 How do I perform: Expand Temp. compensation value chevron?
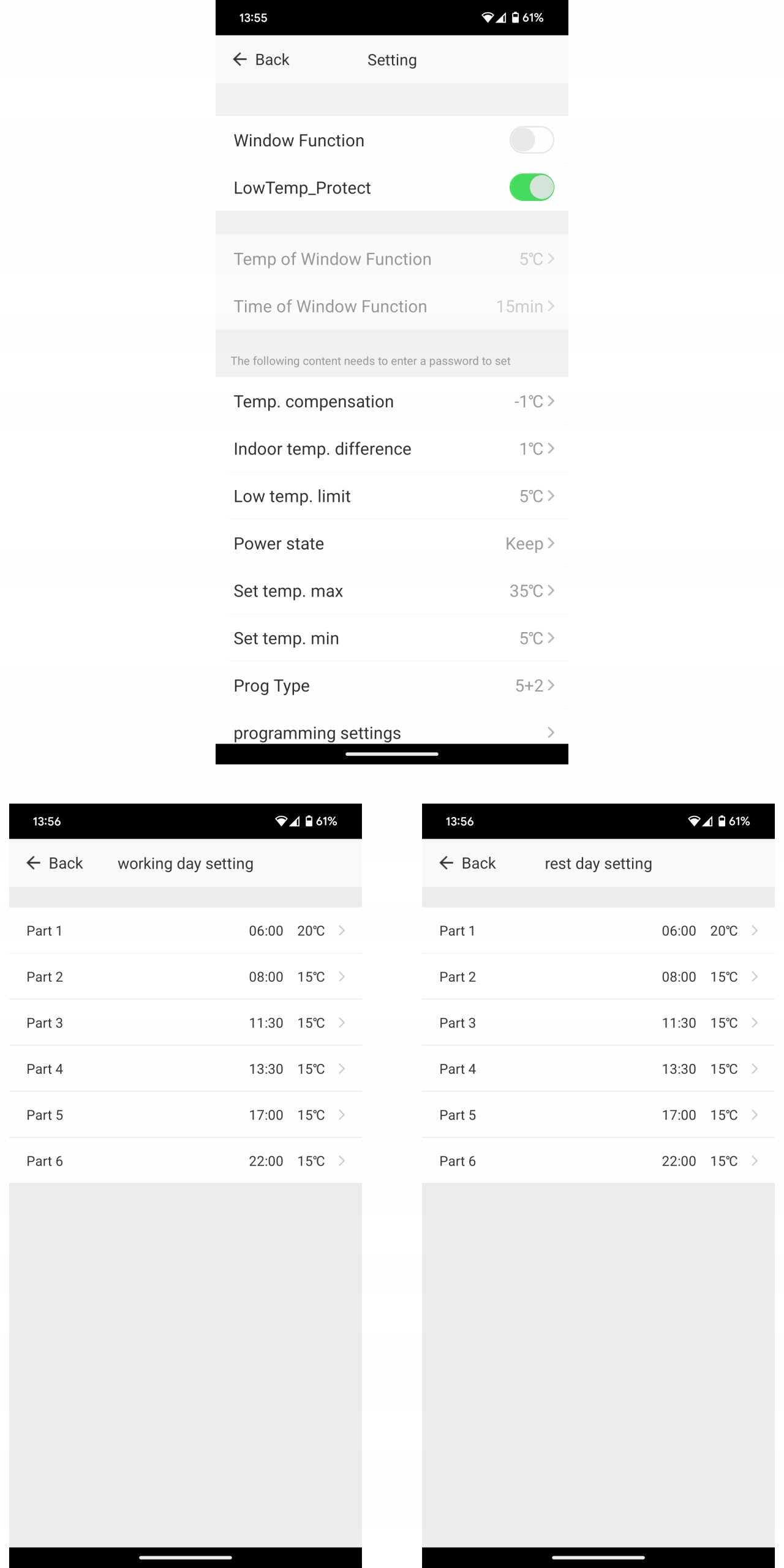tap(551, 401)
